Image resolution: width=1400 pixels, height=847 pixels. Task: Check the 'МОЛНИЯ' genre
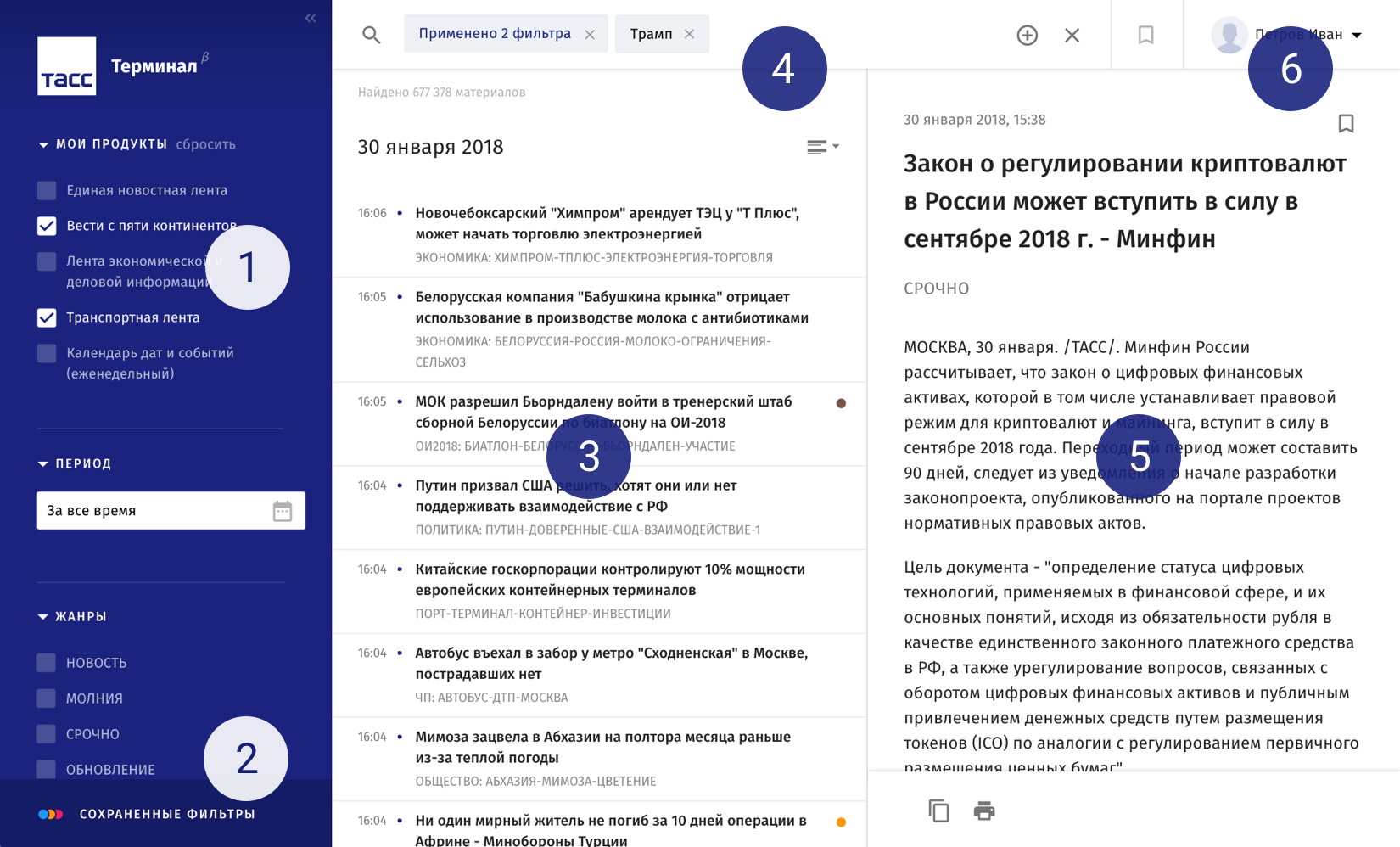(x=47, y=698)
